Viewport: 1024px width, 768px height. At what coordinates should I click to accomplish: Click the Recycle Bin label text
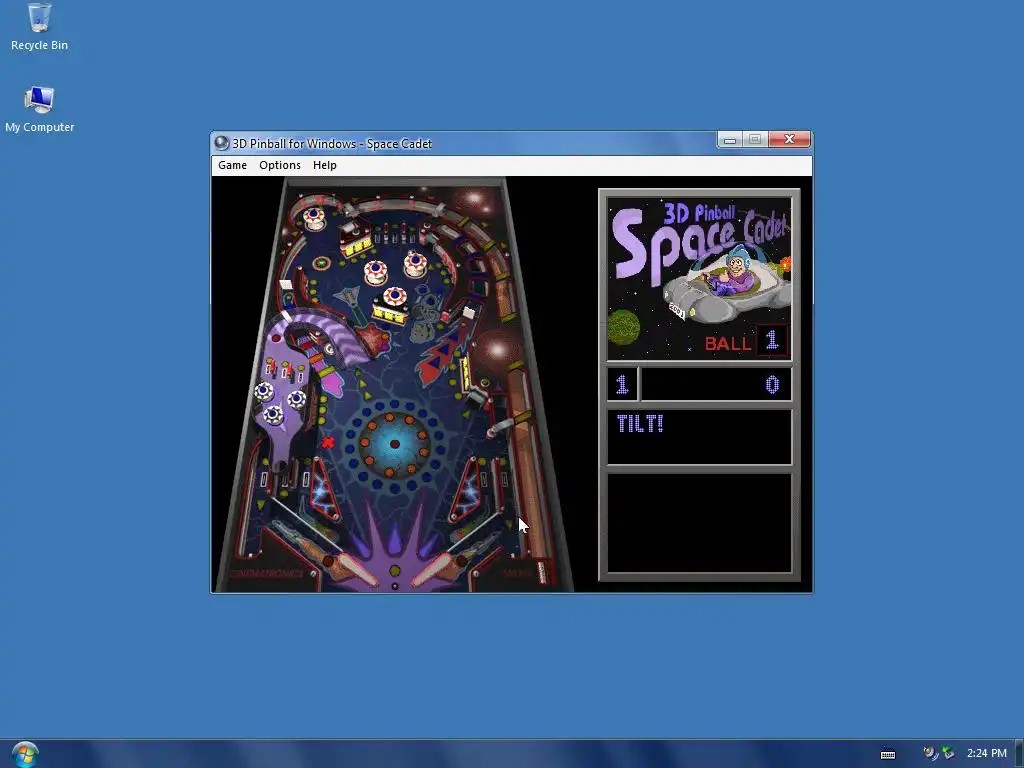(x=39, y=45)
